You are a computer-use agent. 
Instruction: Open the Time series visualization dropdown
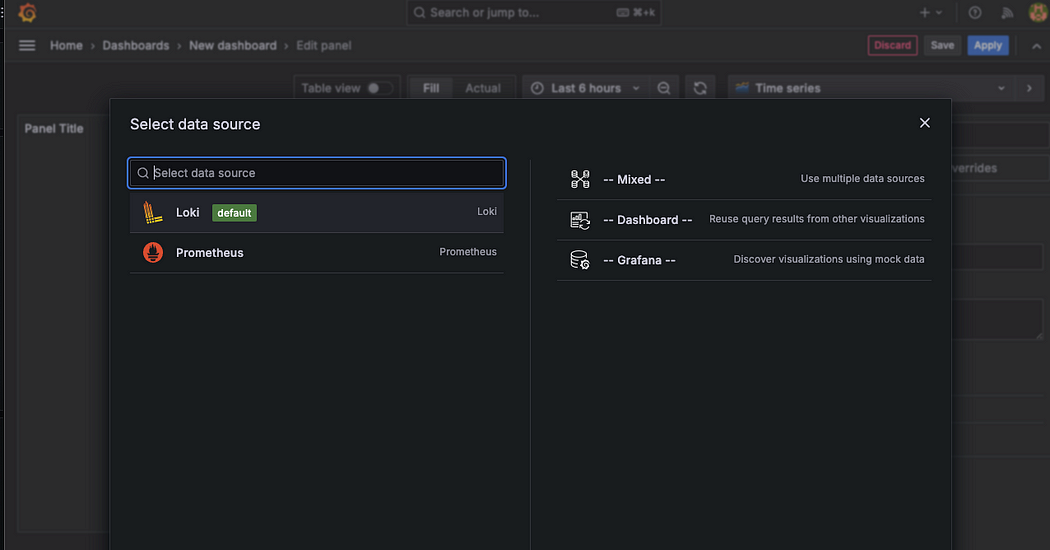coord(871,88)
